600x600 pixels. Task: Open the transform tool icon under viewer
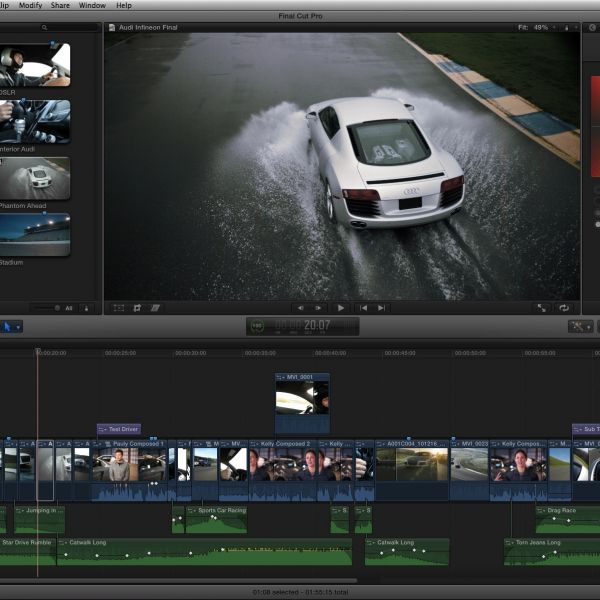(119, 308)
